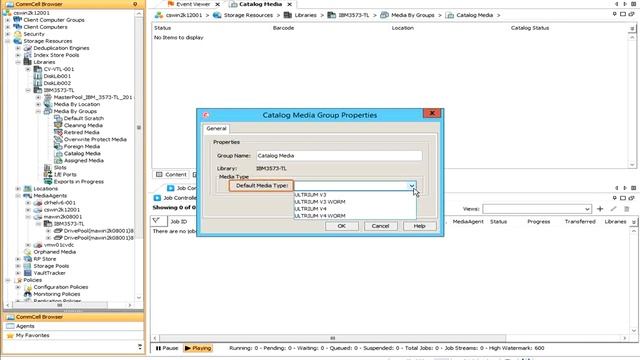This screenshot has height=360, width=640.
Task: Click the Storage Resources icon
Action: pos(18,41)
